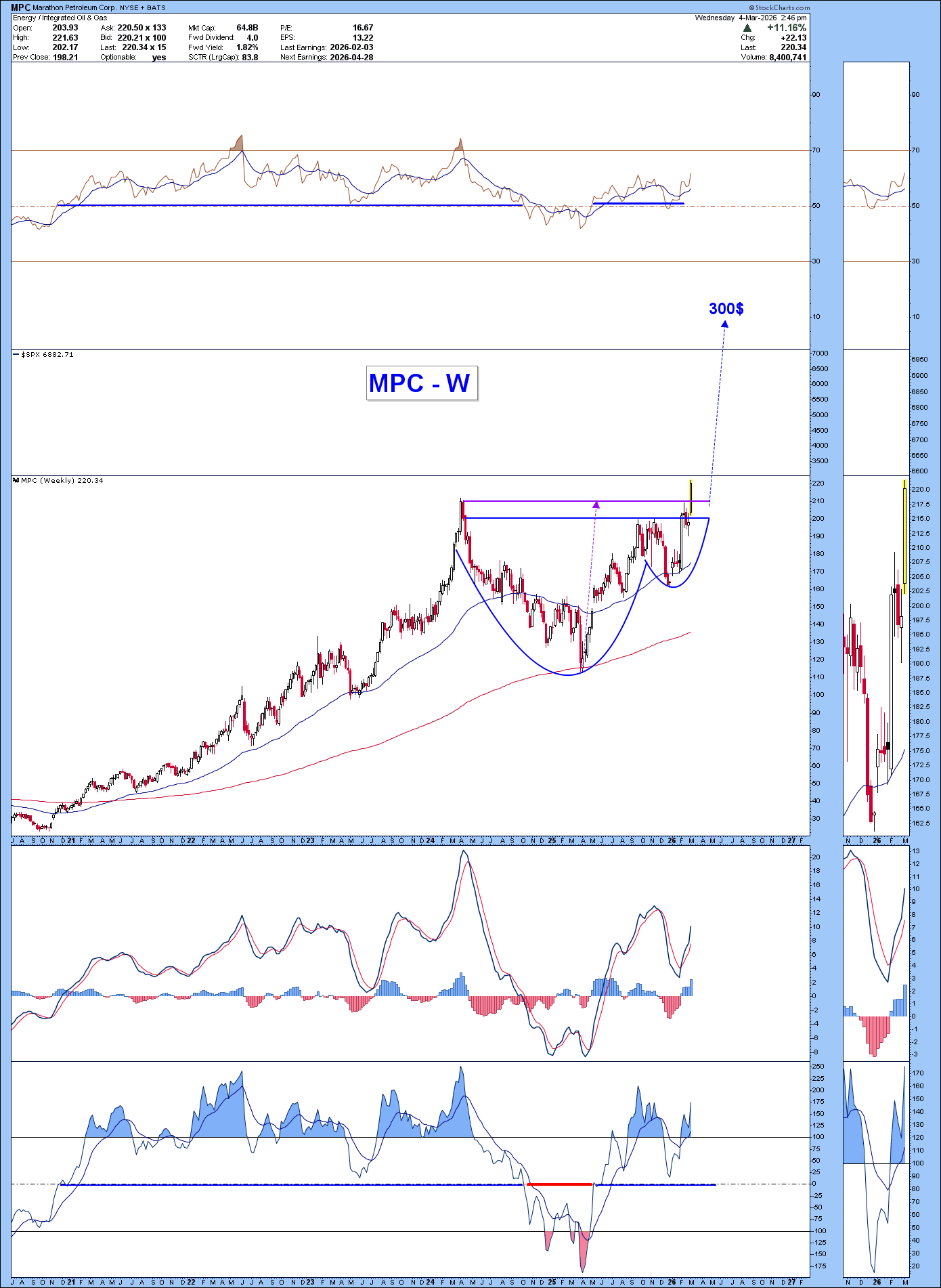Click the purple arrowhead on the dashed projection
Viewport: 941px width, 1288px height.
pos(596,505)
